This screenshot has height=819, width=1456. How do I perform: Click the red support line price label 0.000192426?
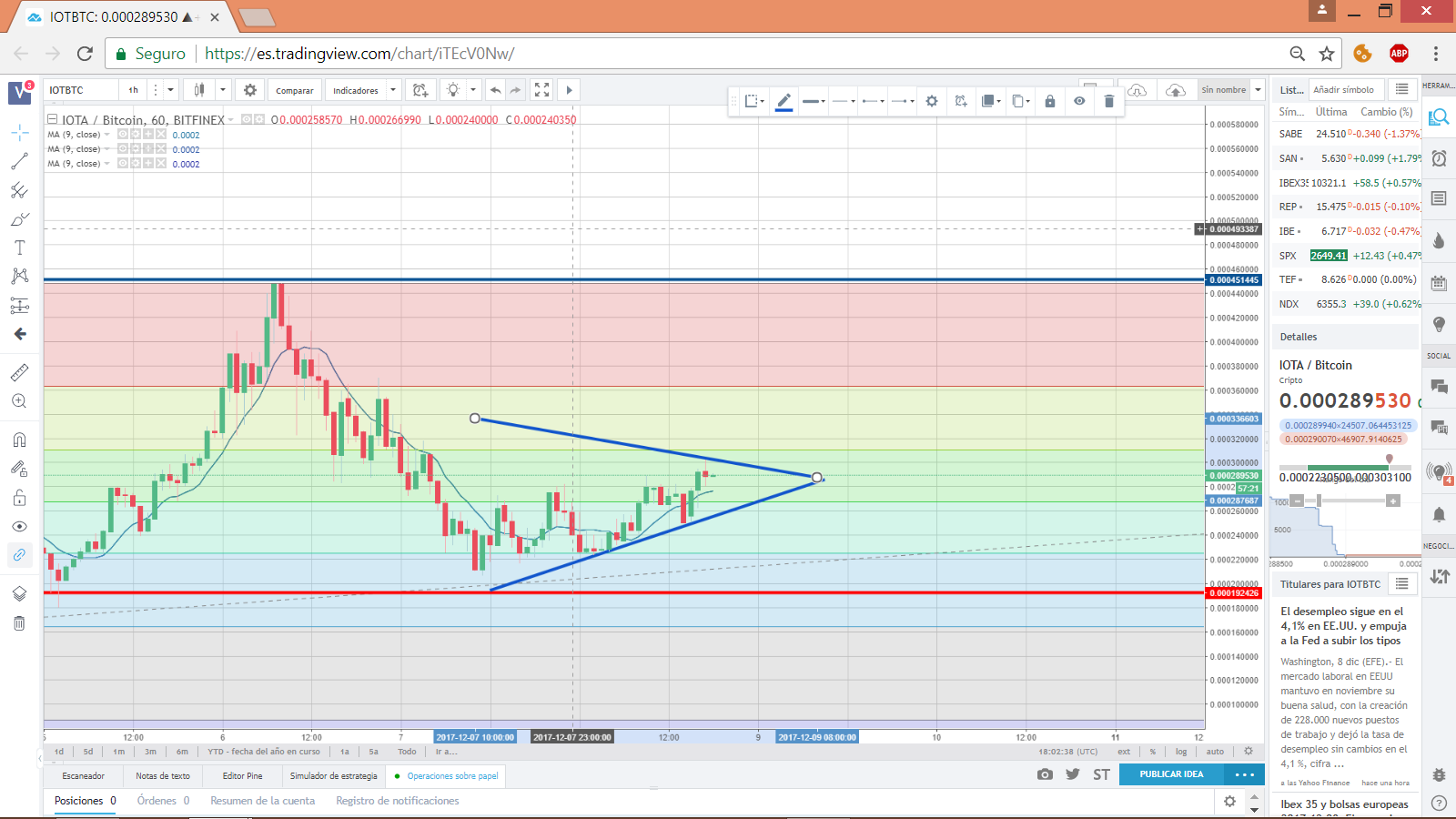tap(1234, 593)
